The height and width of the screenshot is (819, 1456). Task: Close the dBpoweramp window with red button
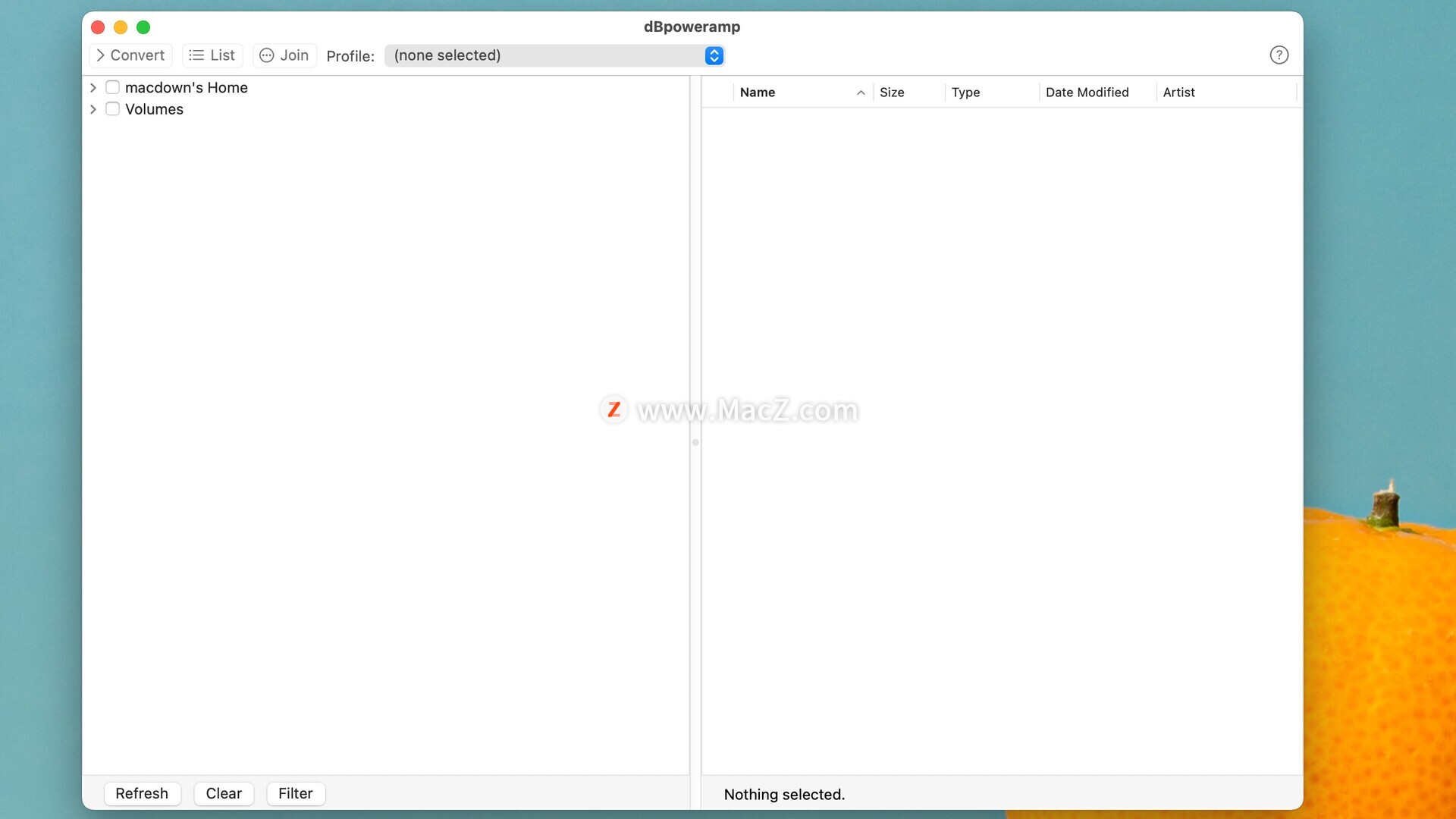(98, 27)
